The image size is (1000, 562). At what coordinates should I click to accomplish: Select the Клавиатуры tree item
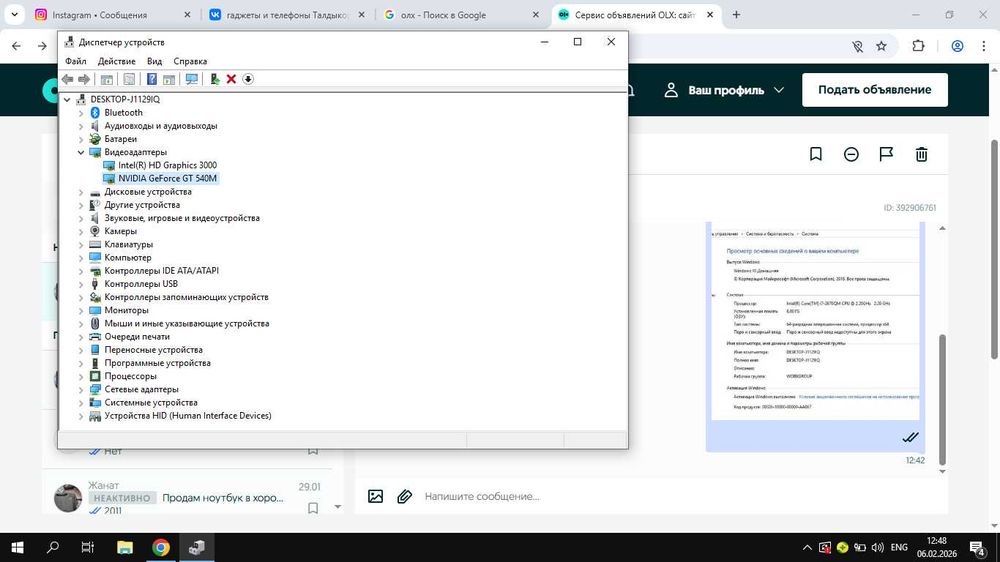coord(128,244)
